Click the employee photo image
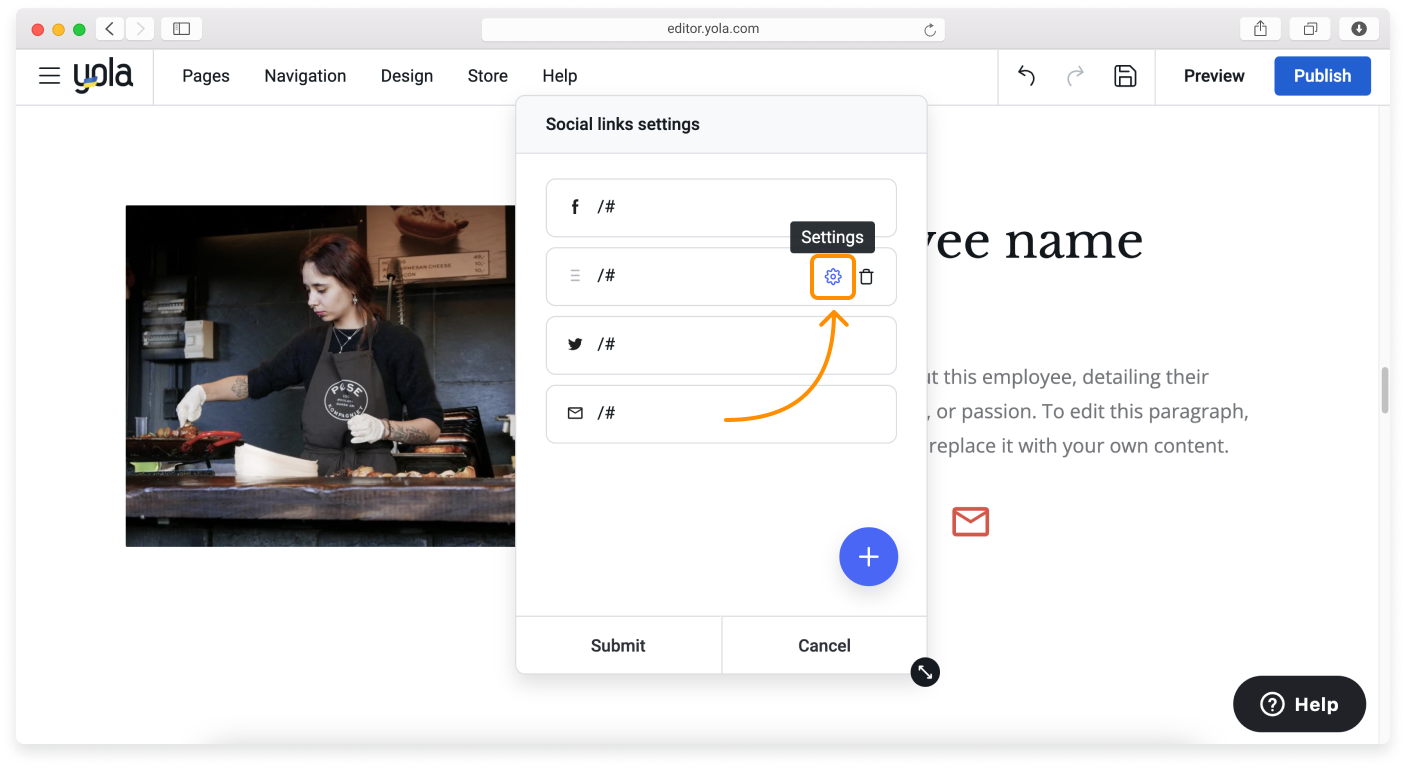 pyautogui.click(x=320, y=376)
